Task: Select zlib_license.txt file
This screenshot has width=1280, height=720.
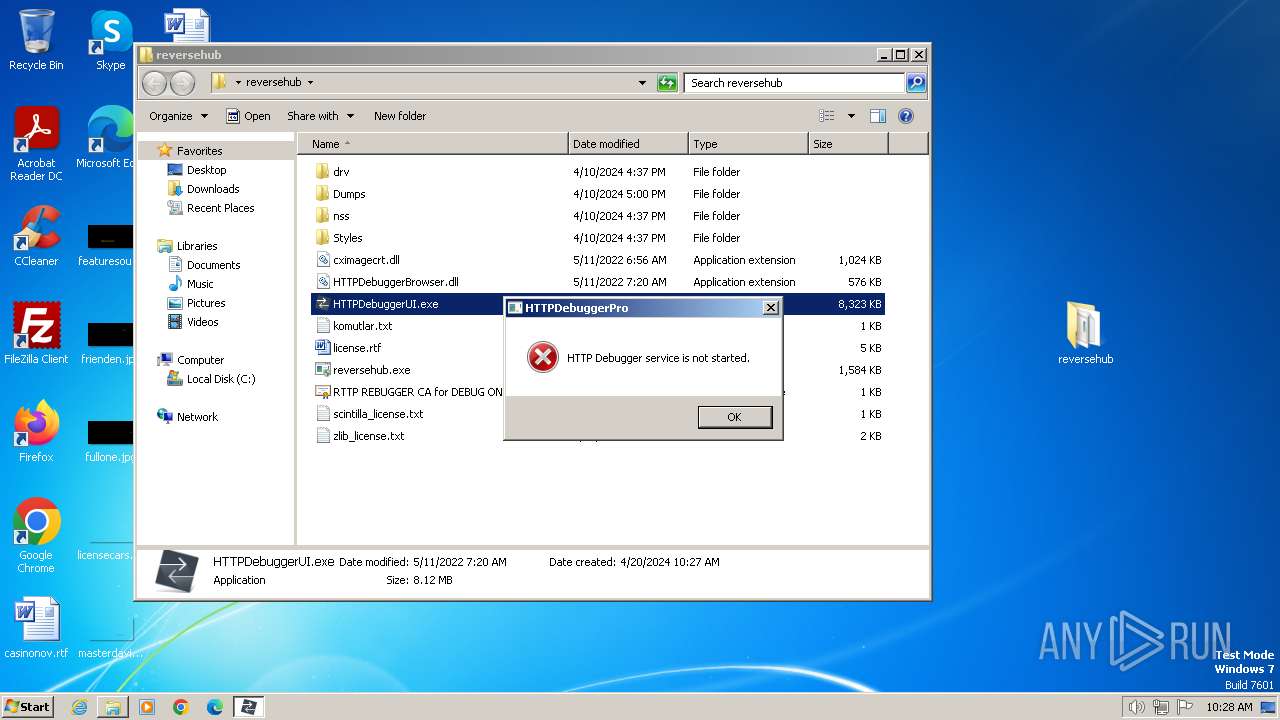Action: [368, 436]
